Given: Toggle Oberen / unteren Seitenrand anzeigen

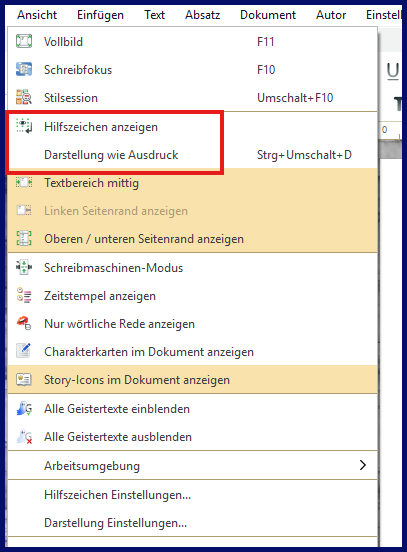Looking at the screenshot, I should pyautogui.click(x=192, y=239).
